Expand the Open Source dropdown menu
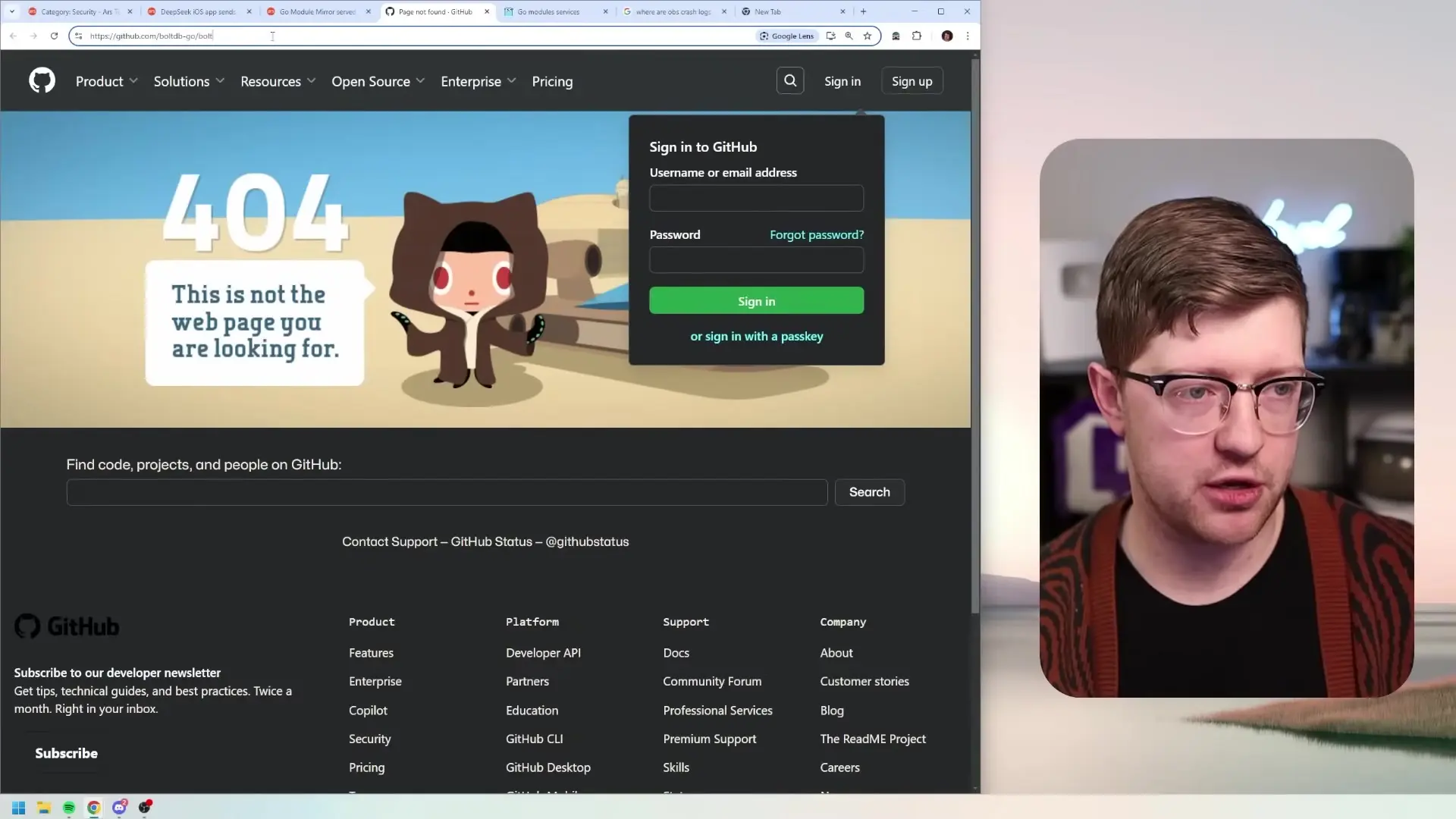This screenshot has width=1456, height=819. pyautogui.click(x=378, y=81)
